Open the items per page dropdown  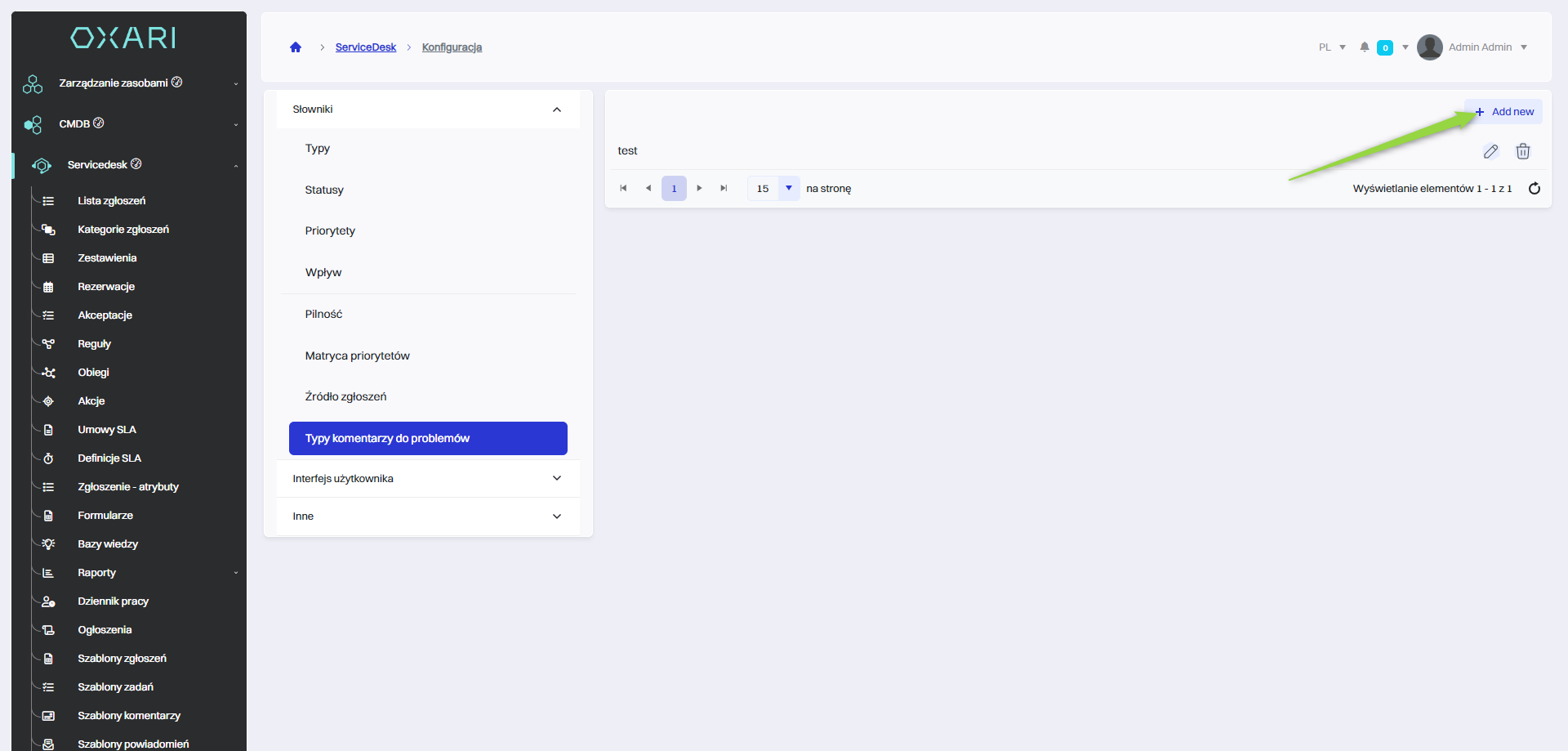pos(788,189)
